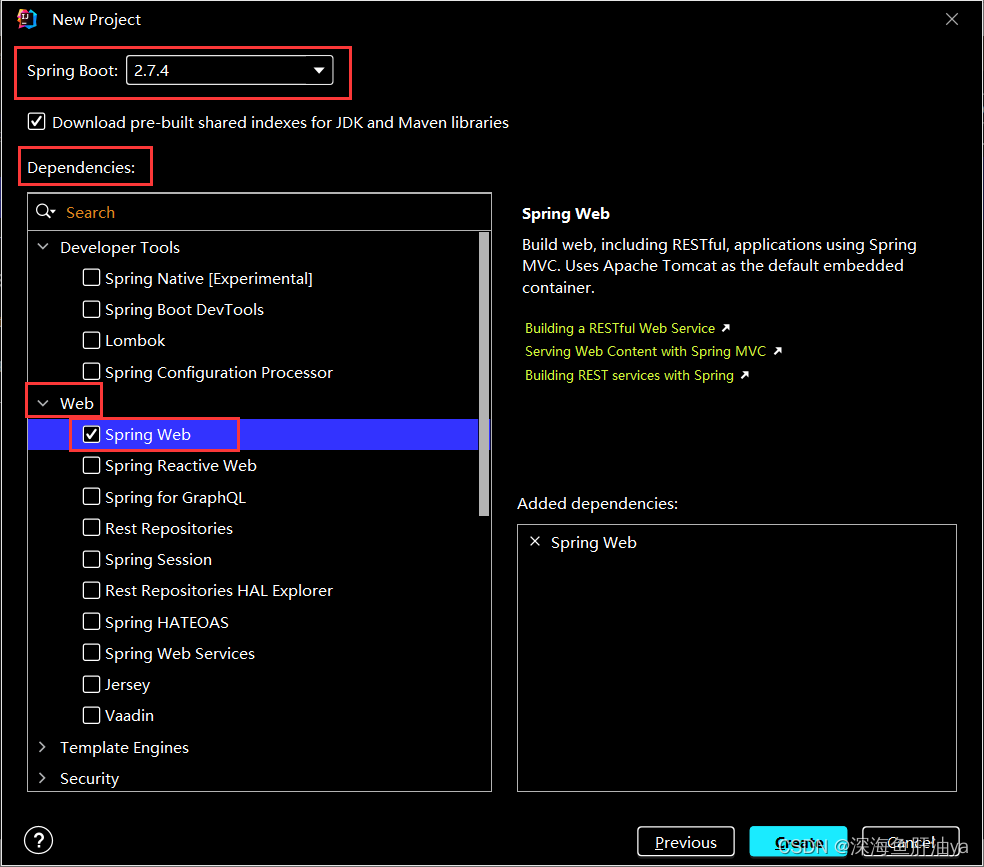Collapse the Developer Tools group
This screenshot has width=984, height=867.
[x=43, y=247]
